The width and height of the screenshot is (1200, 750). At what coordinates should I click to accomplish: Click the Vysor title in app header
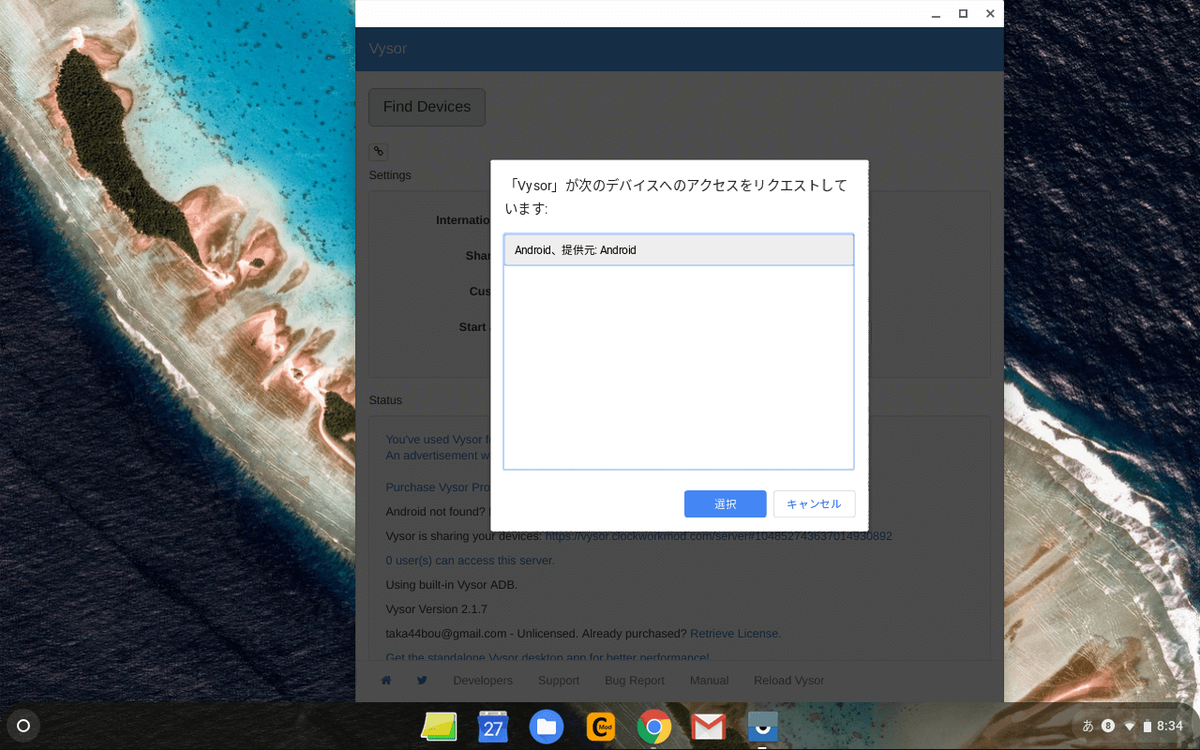point(388,49)
